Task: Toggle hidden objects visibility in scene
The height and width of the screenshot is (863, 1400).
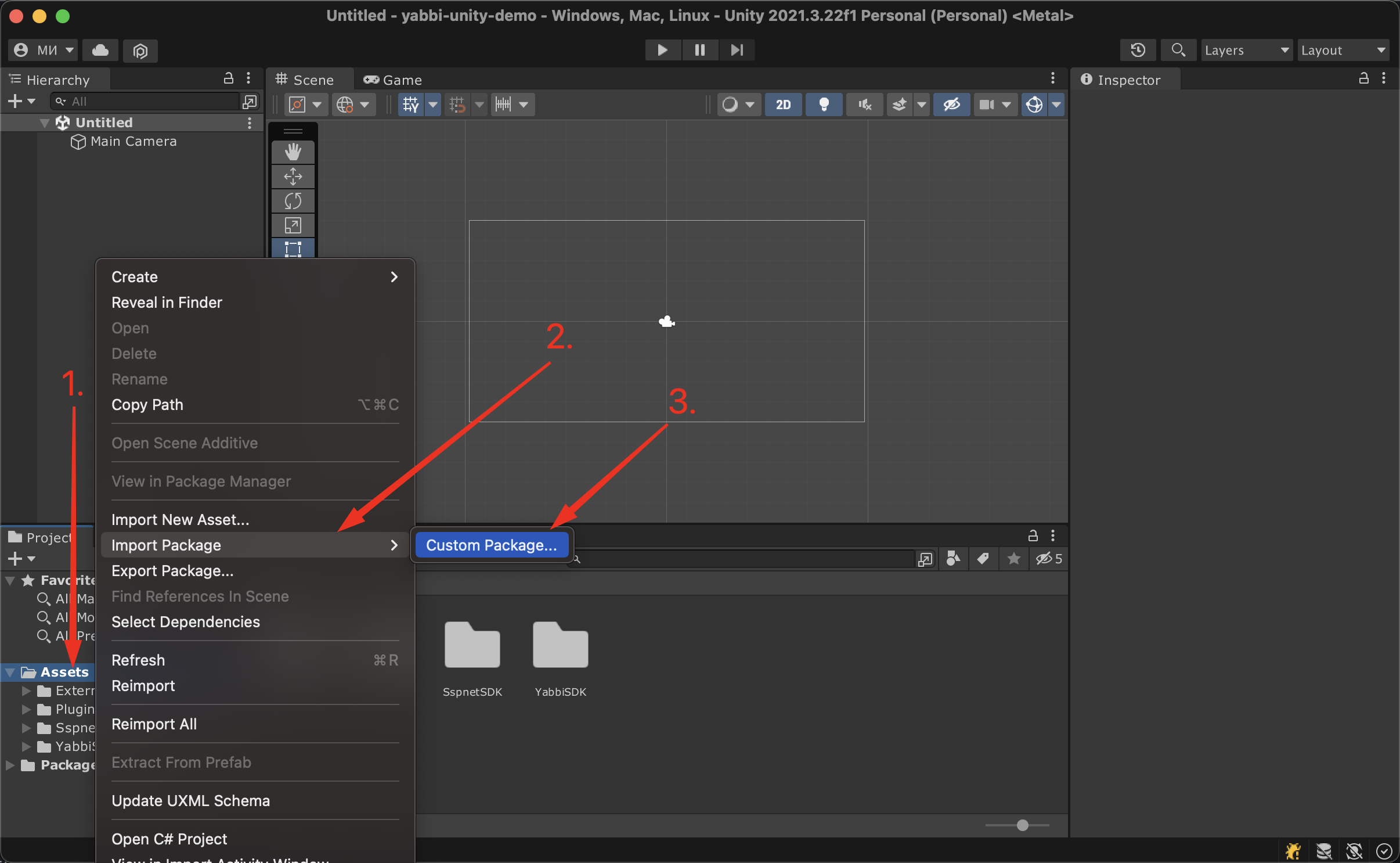Action: click(951, 105)
